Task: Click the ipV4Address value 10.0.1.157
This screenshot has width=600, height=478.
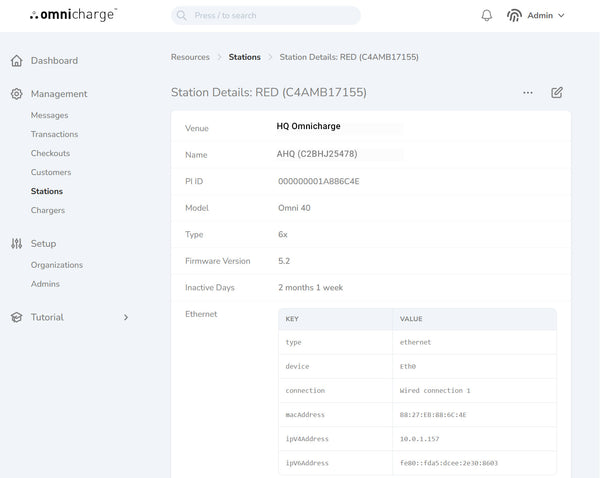Action: click(419, 439)
